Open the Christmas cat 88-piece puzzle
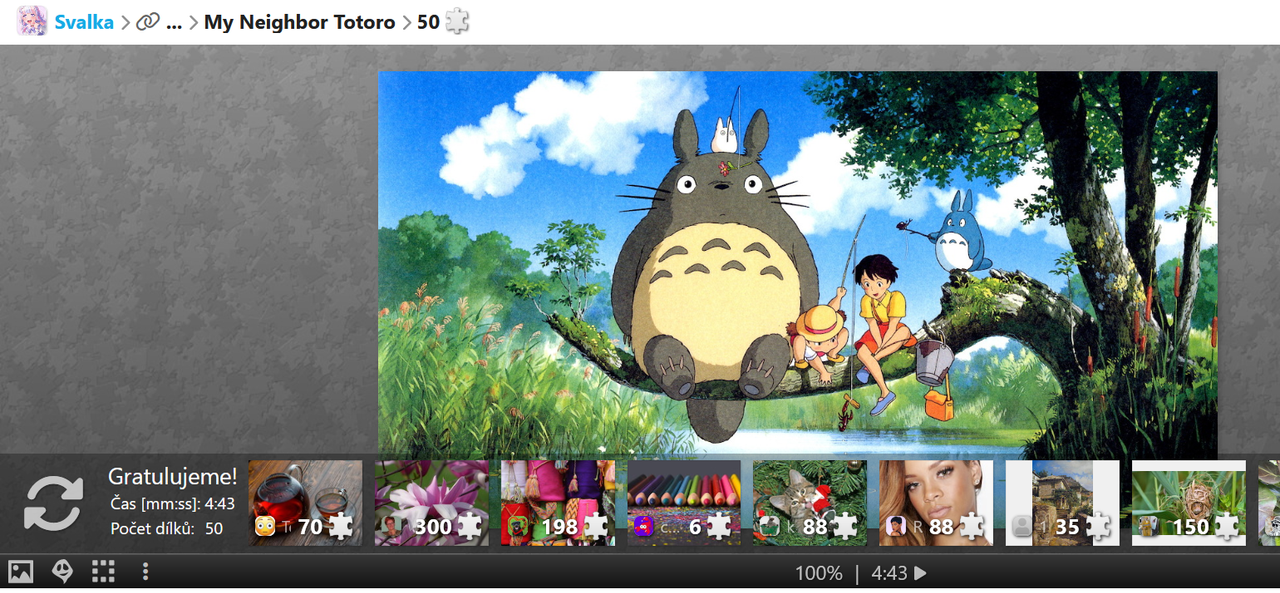The height and width of the screenshot is (593, 1280). coord(810,503)
